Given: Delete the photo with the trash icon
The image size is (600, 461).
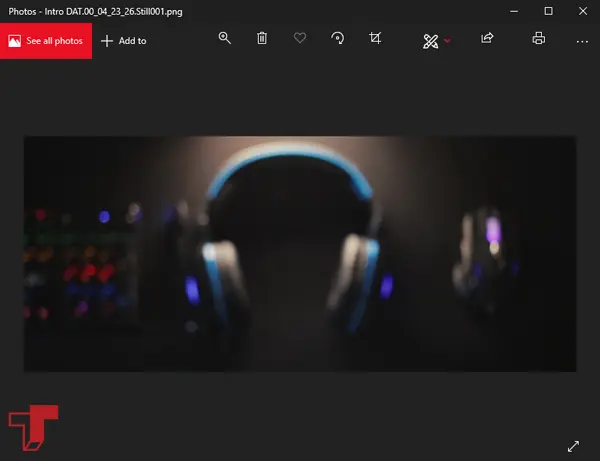Looking at the screenshot, I should 262,39.
